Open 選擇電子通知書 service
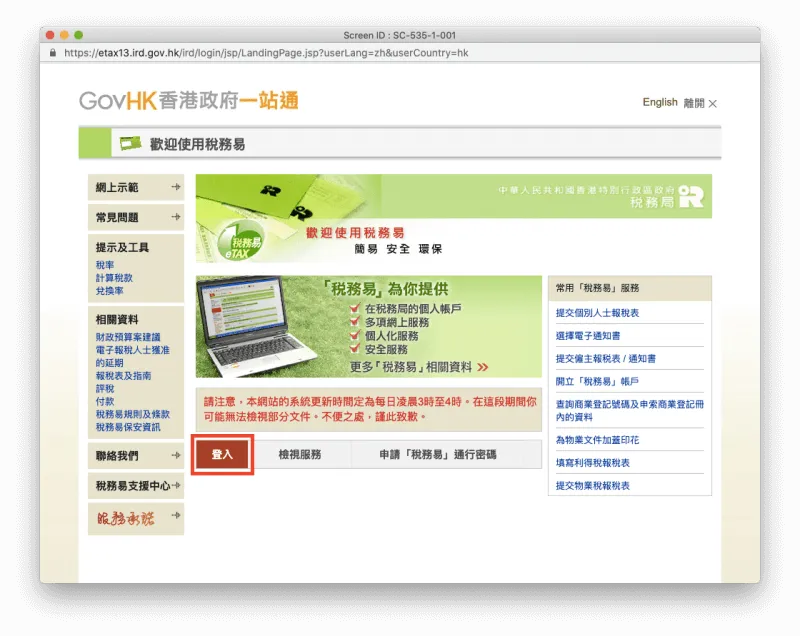Viewport: 800px width, 636px height. click(x=588, y=336)
